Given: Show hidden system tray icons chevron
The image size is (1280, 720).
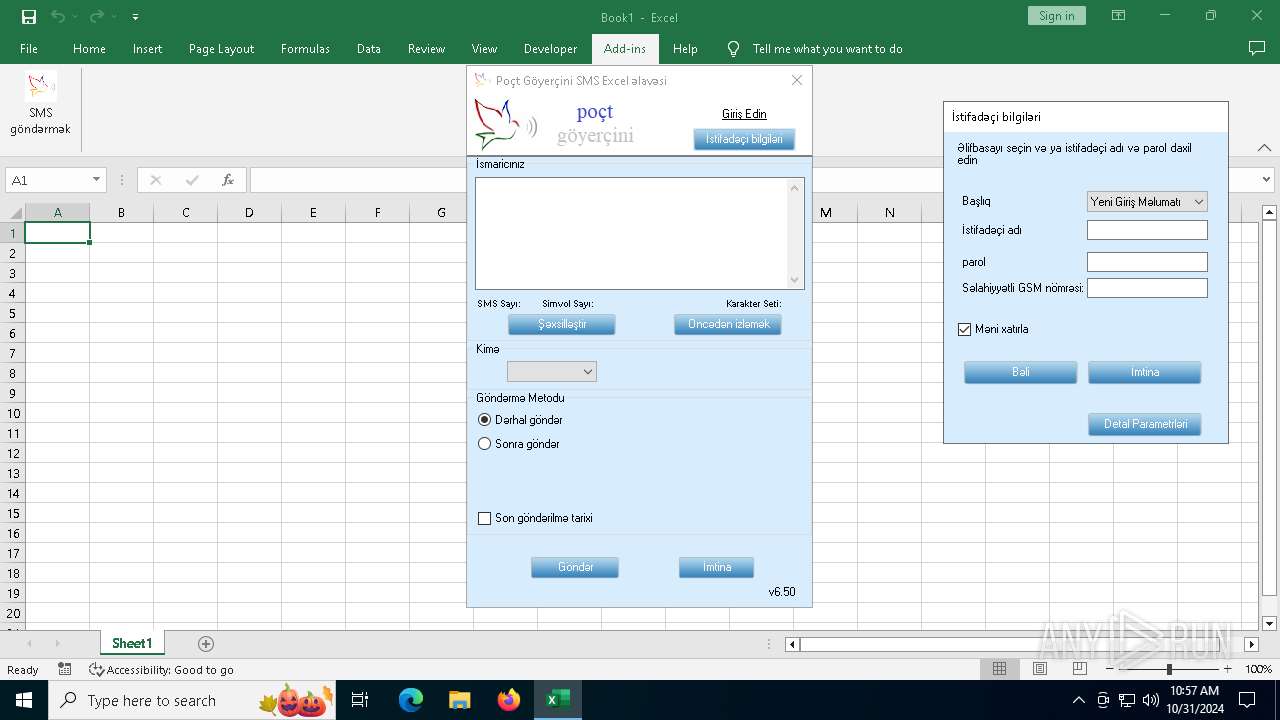Looking at the screenshot, I should tap(1078, 700).
